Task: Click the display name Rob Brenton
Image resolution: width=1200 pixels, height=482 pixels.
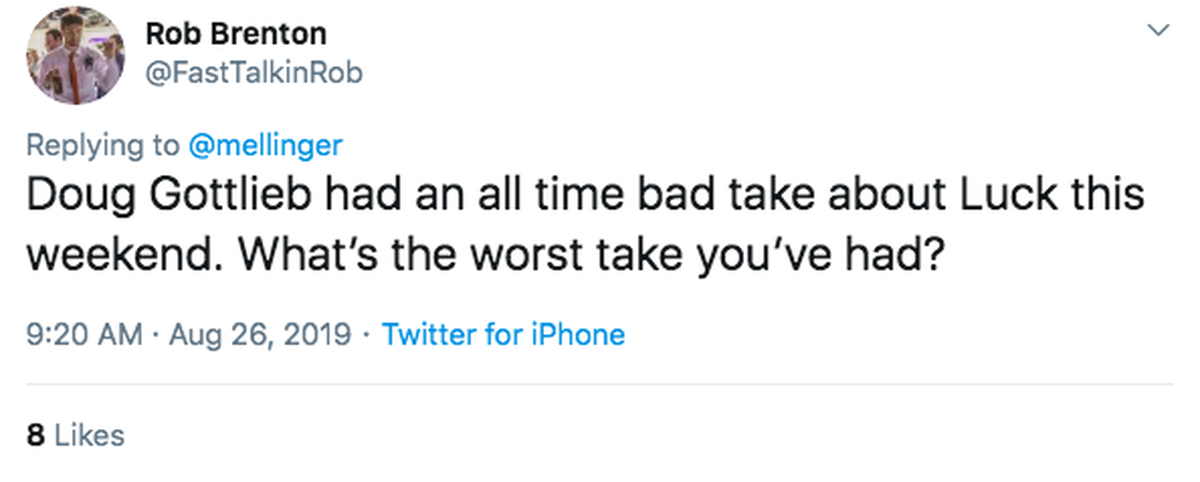Action: pos(236,34)
